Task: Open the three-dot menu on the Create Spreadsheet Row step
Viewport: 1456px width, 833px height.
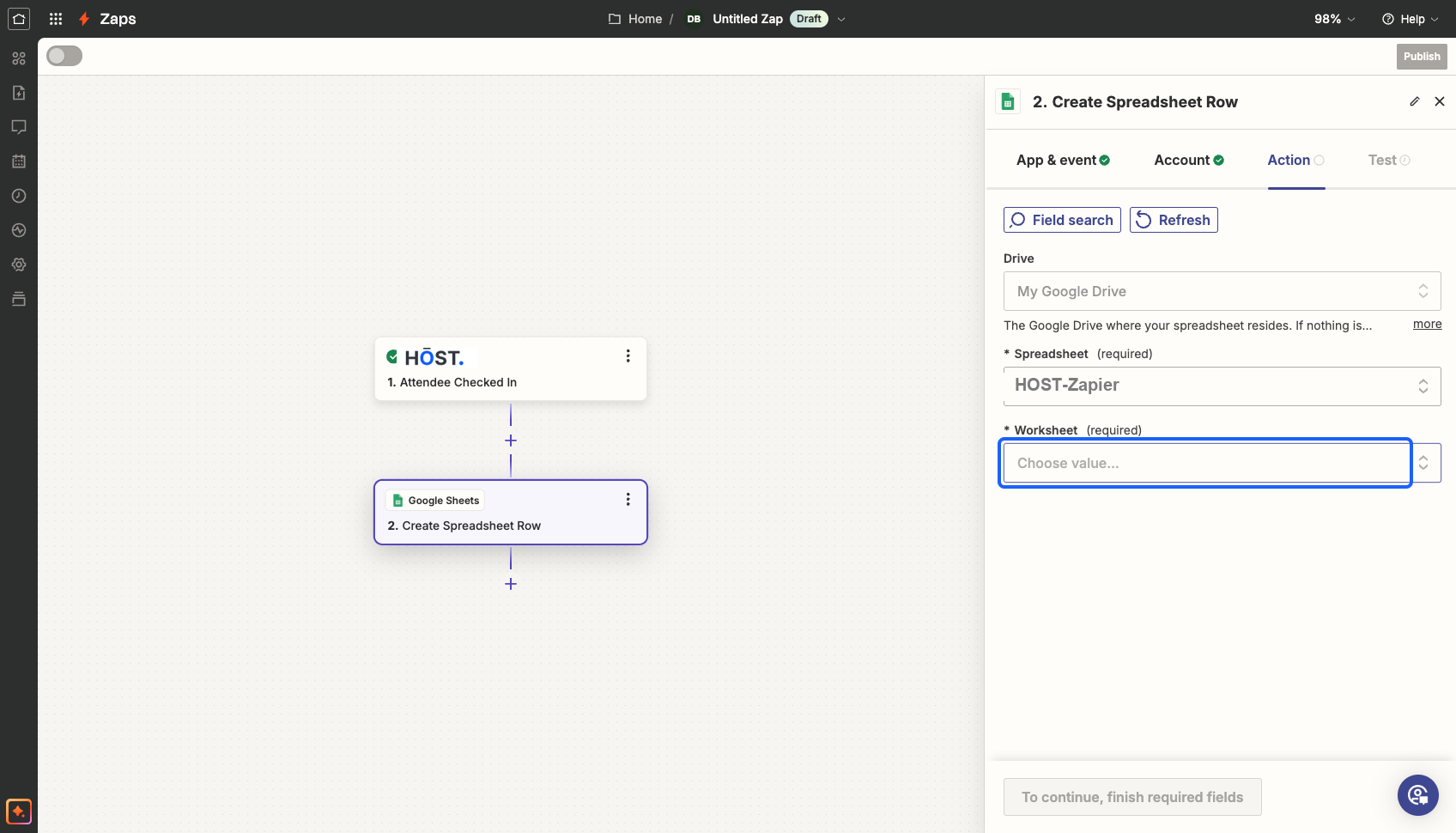Action: click(x=628, y=499)
